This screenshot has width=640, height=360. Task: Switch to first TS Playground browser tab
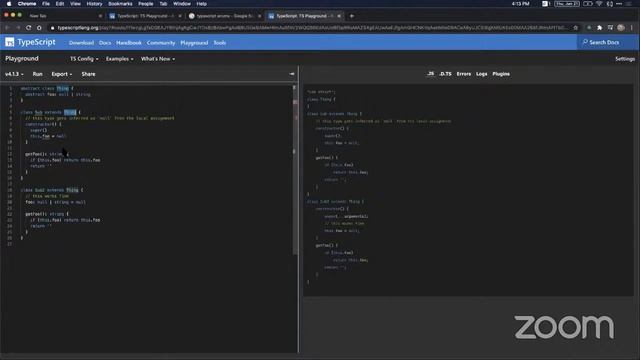point(144,16)
